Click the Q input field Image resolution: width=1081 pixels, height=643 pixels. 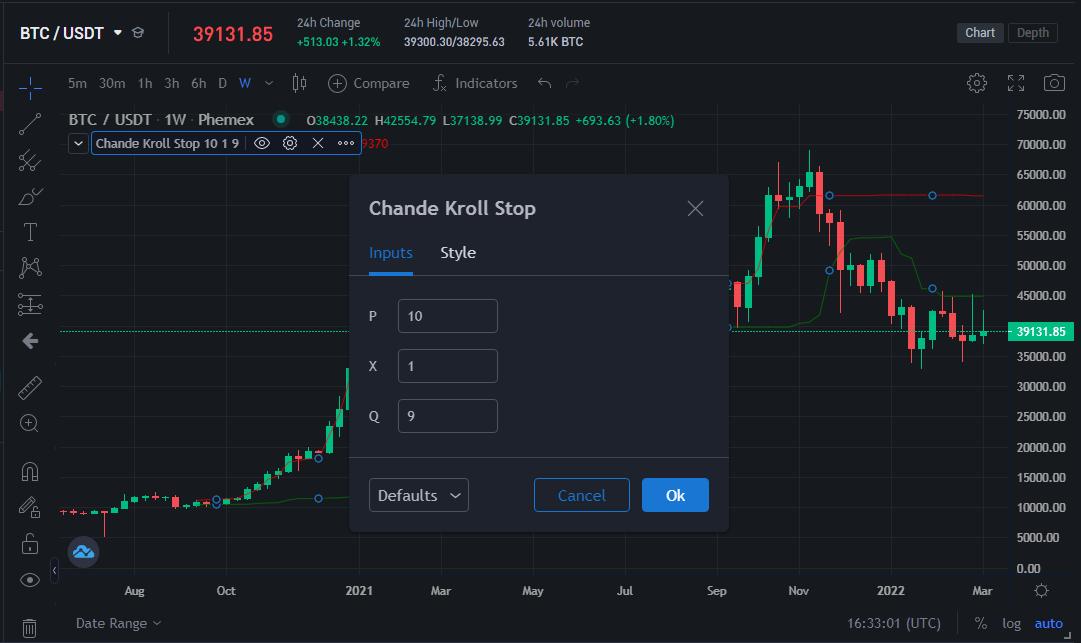[447, 415]
